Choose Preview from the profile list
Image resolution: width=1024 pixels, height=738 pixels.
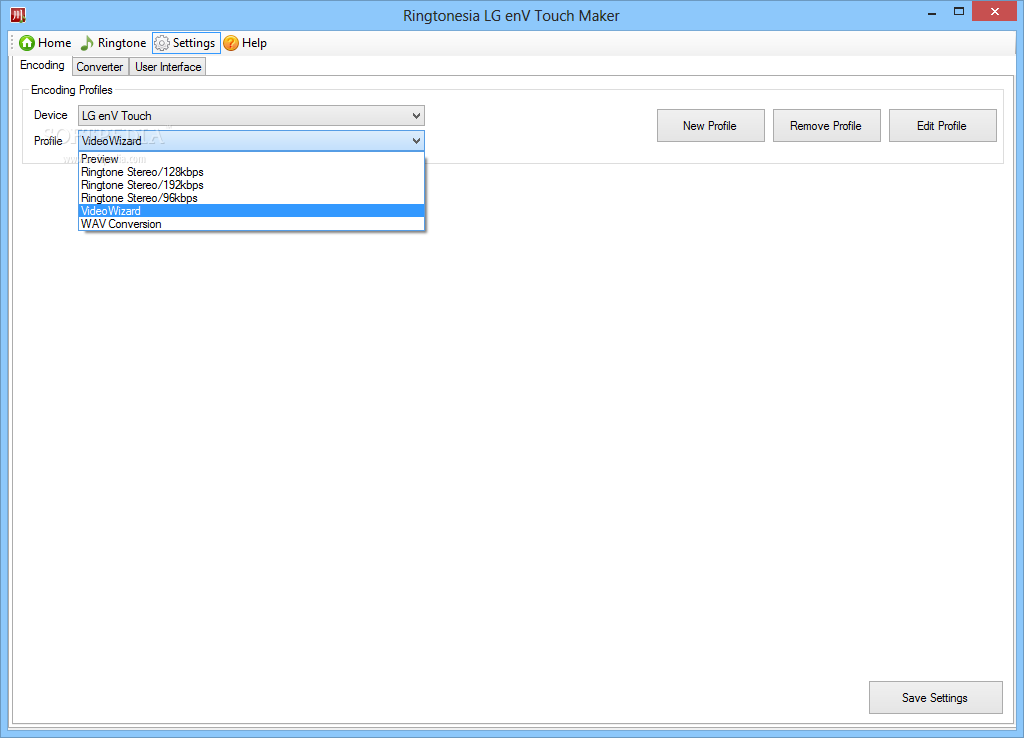[251, 159]
